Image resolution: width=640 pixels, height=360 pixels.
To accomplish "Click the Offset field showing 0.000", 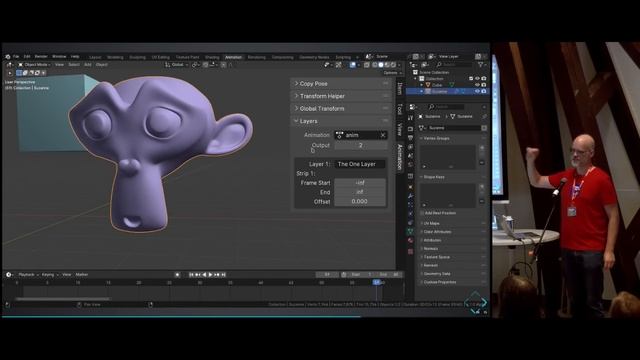I will [x=360, y=202].
